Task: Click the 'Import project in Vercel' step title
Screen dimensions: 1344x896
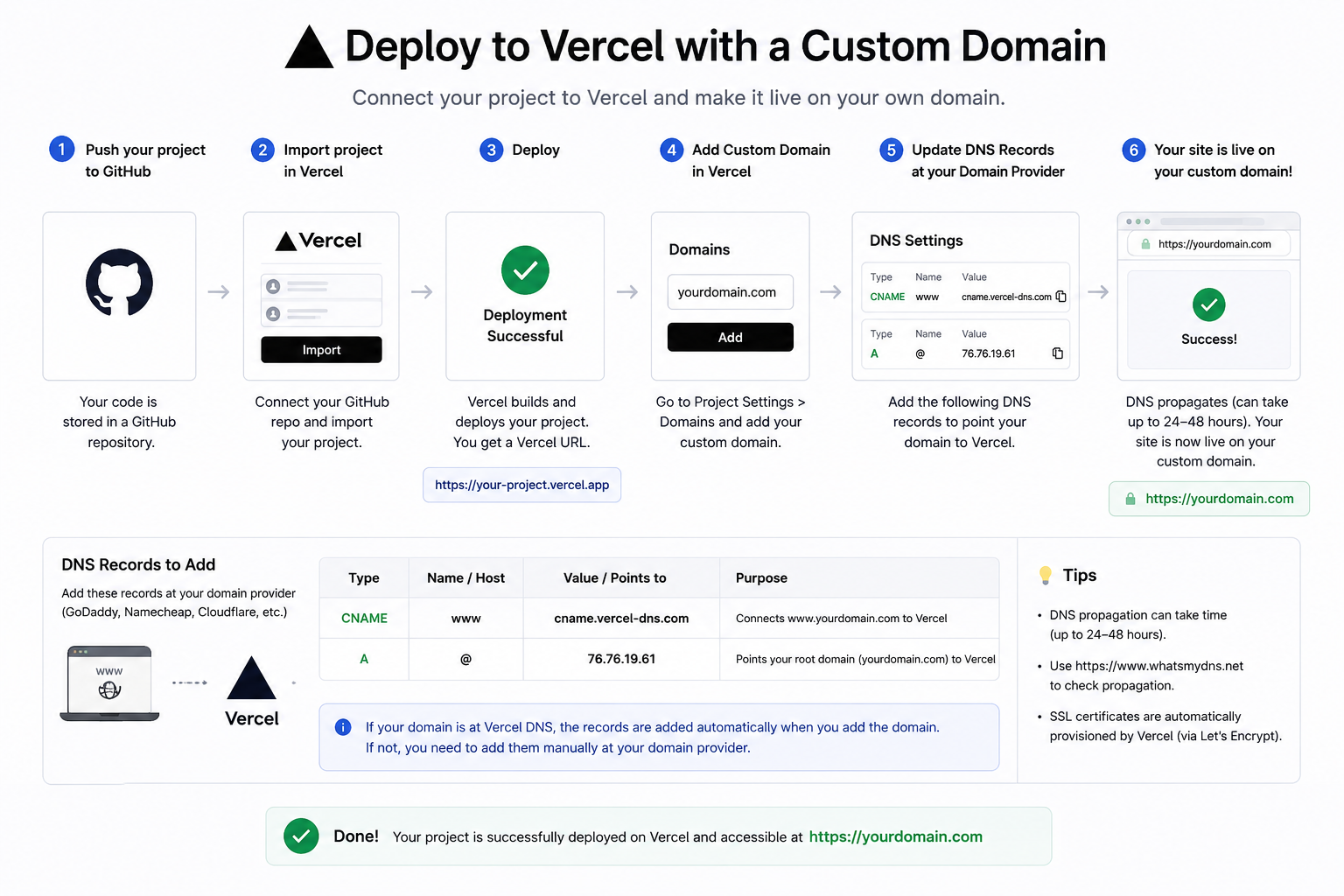Action: pyautogui.click(x=332, y=161)
